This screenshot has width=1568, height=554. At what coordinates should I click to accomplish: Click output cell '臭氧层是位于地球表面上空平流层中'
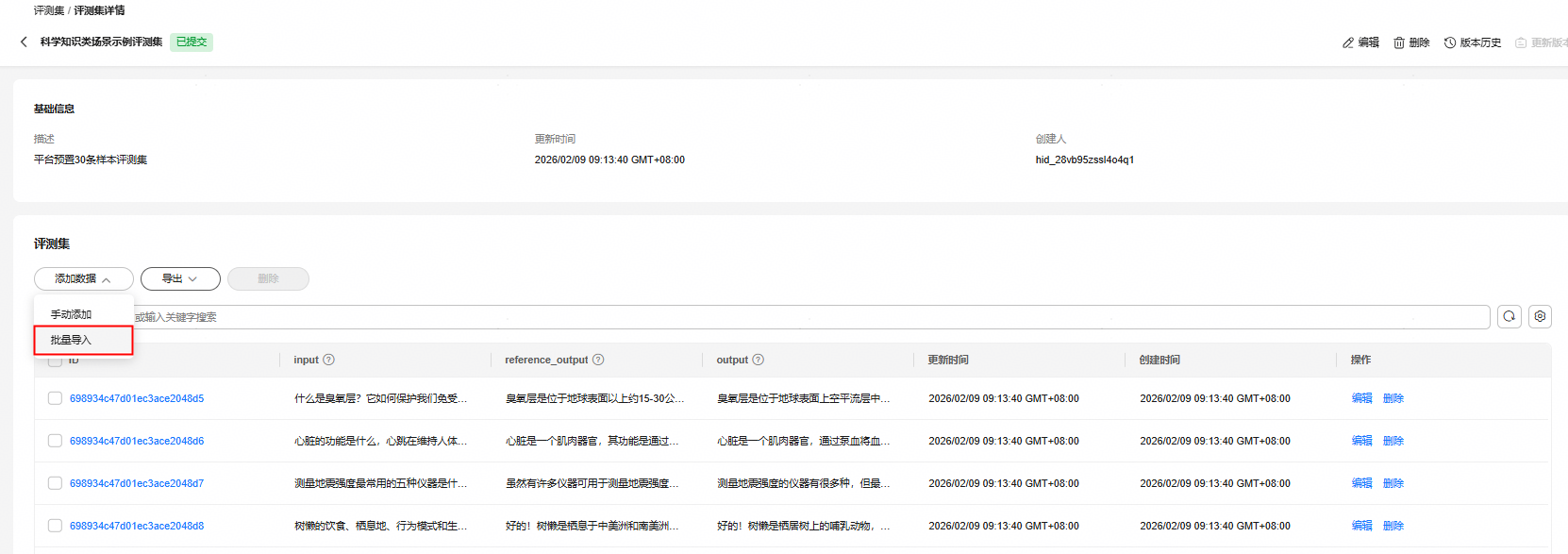(803, 398)
